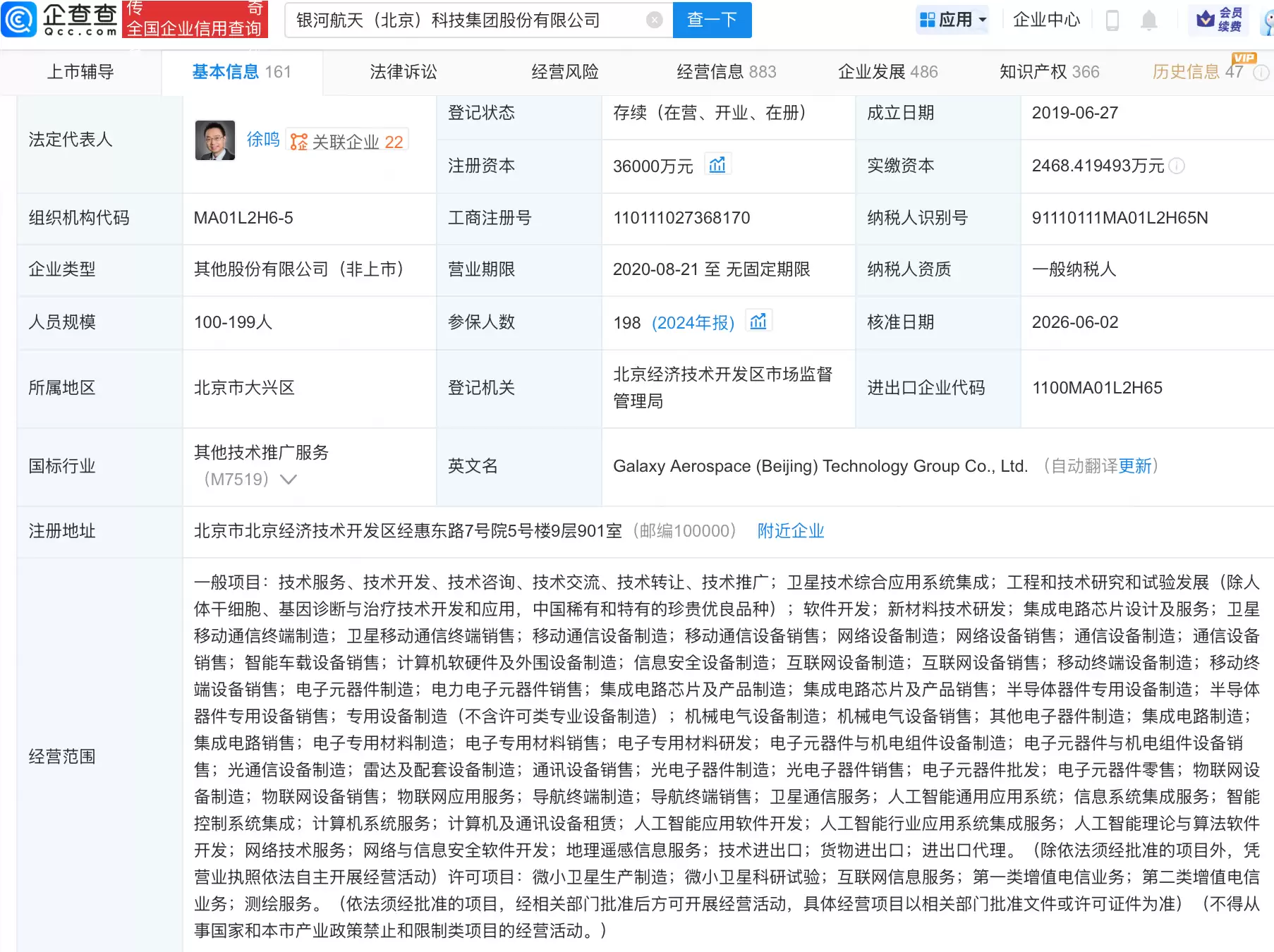Select the registered address text

pyautogui.click(x=408, y=531)
